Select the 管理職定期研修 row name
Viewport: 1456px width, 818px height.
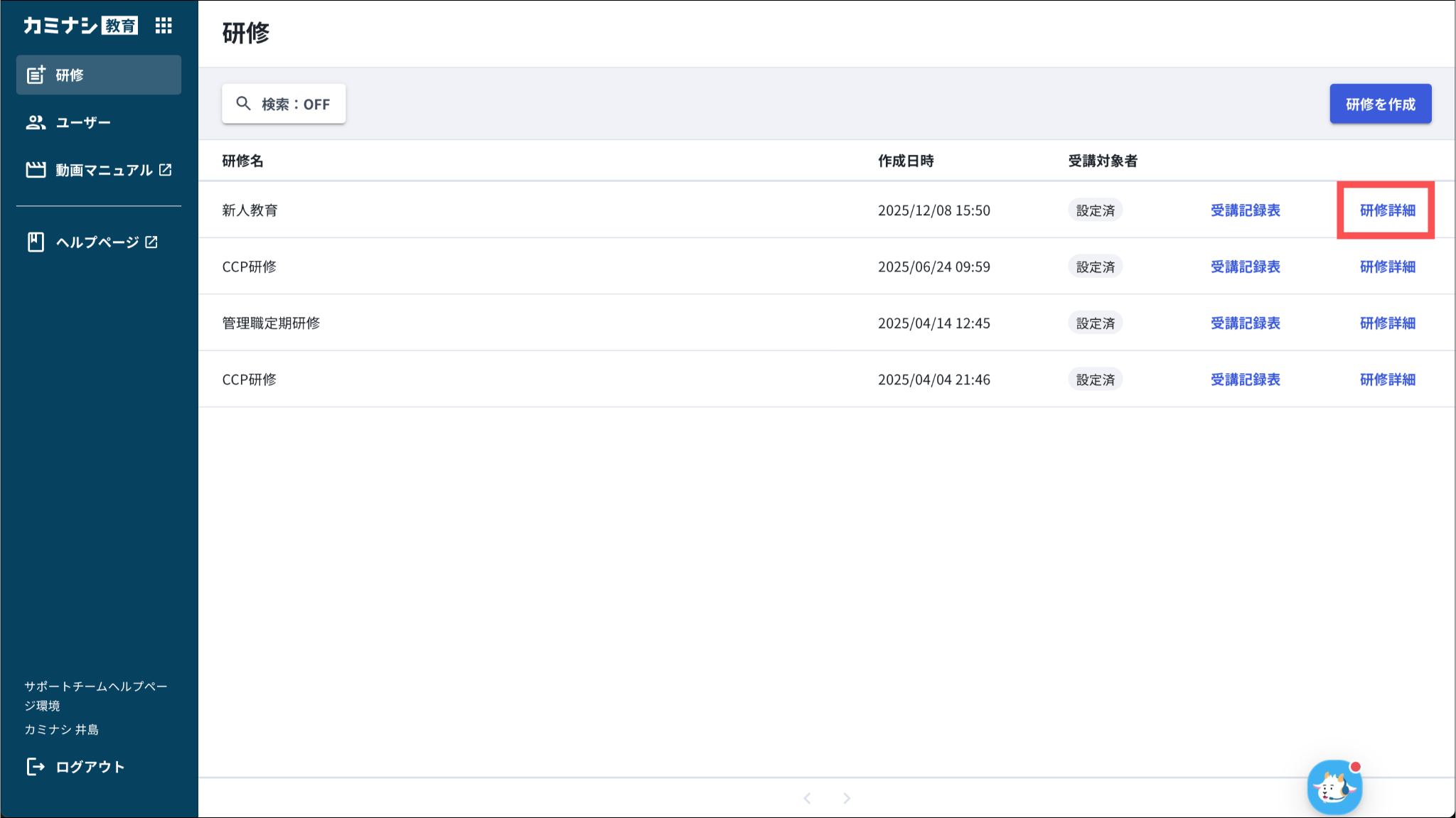pyautogui.click(x=271, y=323)
